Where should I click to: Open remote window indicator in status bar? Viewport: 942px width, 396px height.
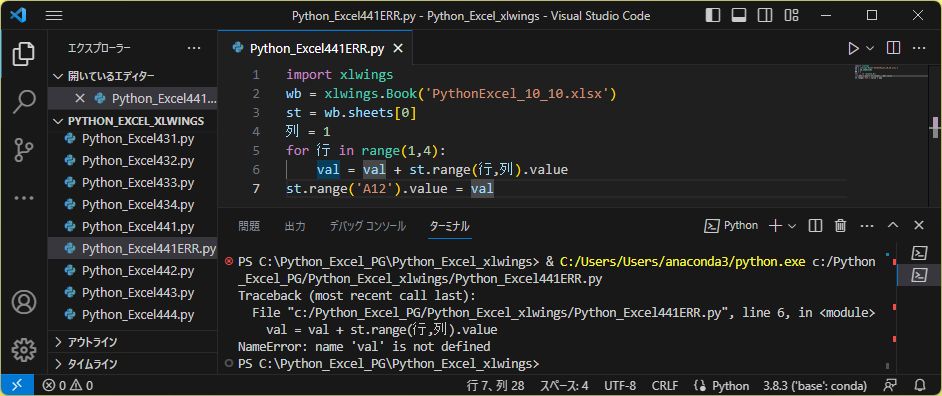pyautogui.click(x=17, y=385)
